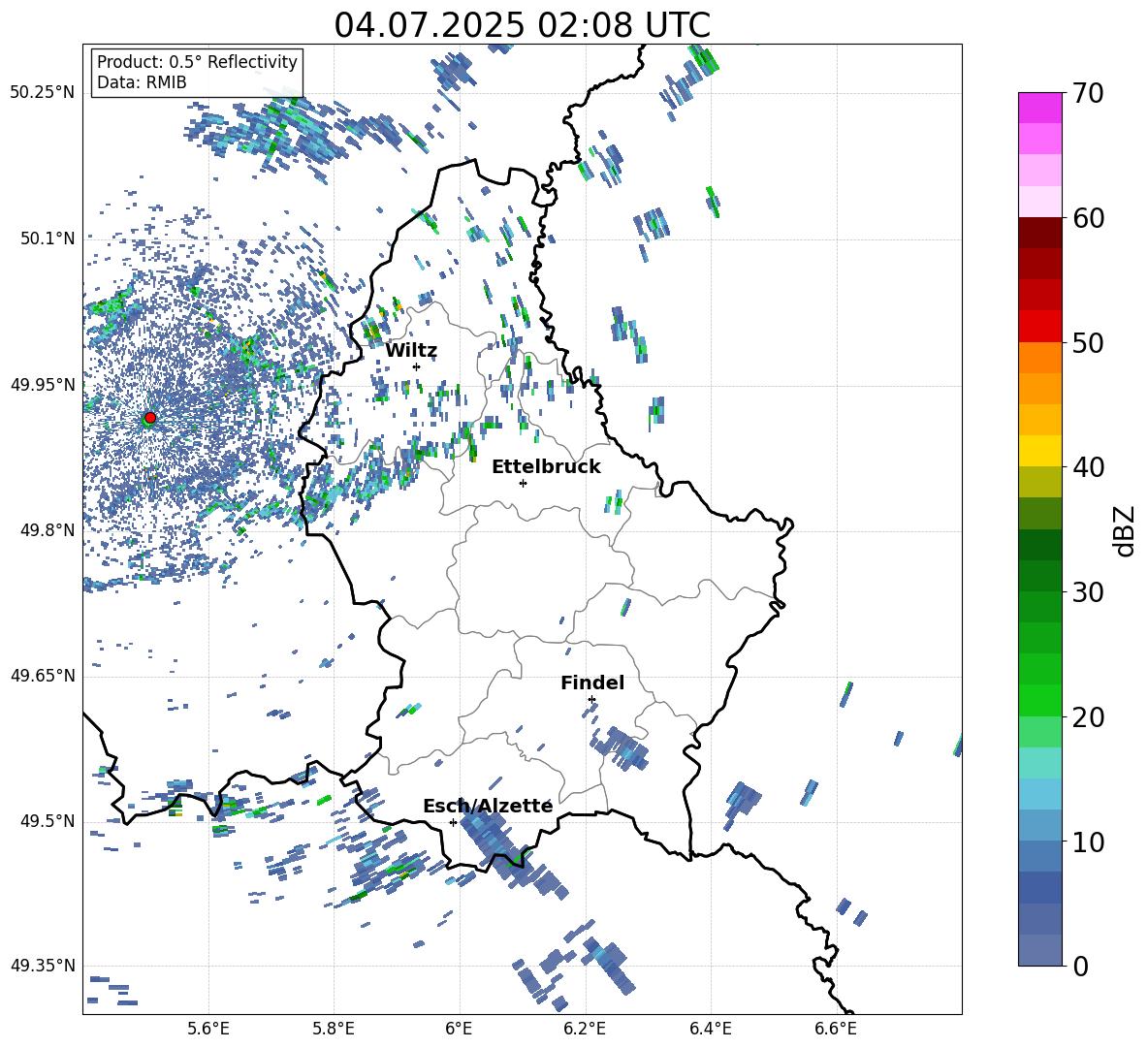Click the 6.6°E longitude label
This screenshot has width=1148, height=1048.
[x=836, y=1029]
